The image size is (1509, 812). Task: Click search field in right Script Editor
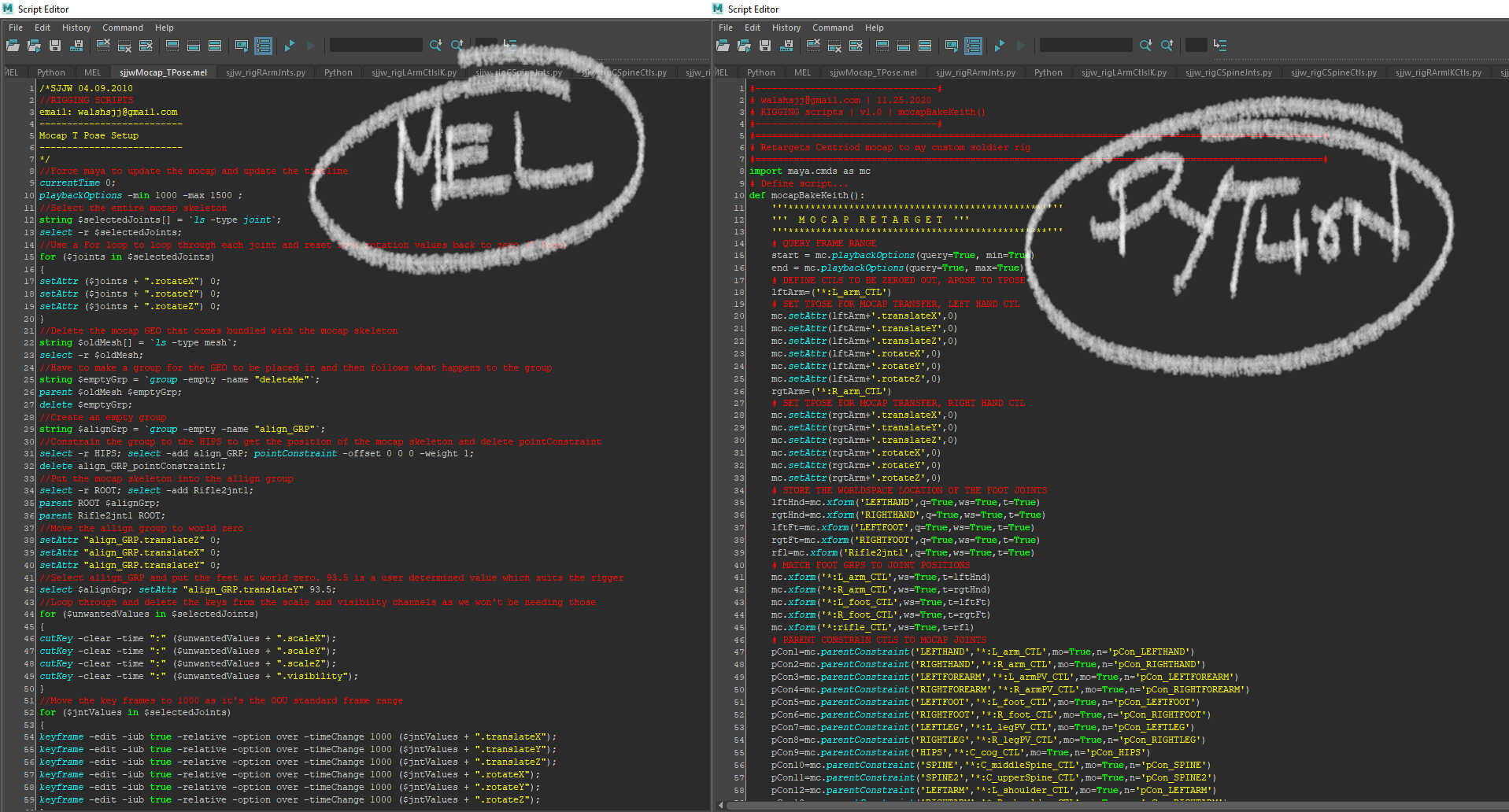tap(1086, 46)
